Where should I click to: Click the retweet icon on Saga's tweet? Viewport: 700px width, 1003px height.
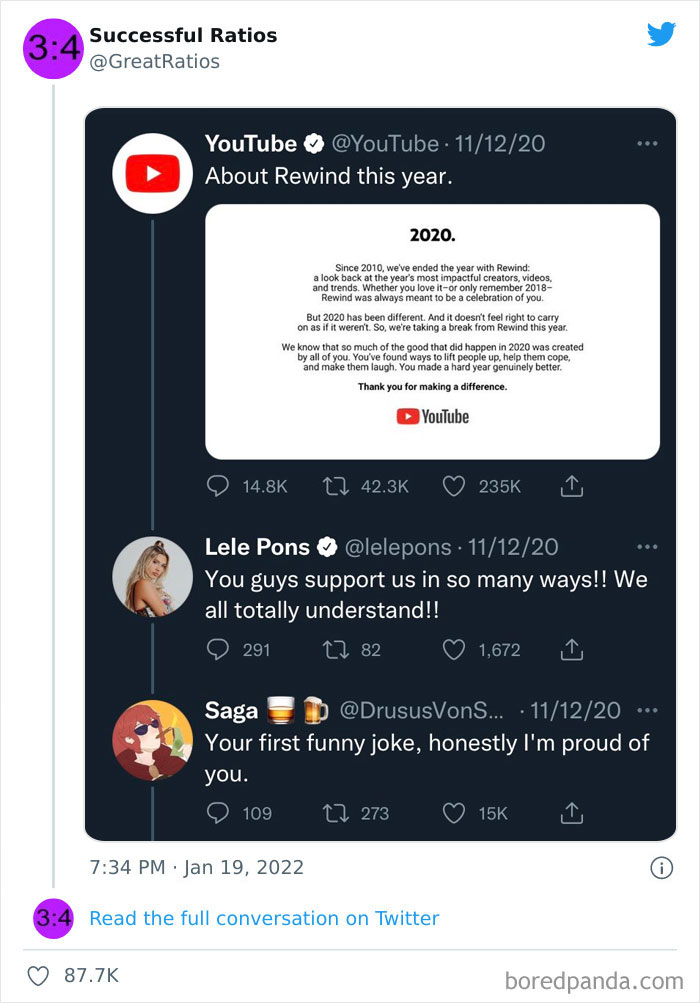click(x=337, y=814)
